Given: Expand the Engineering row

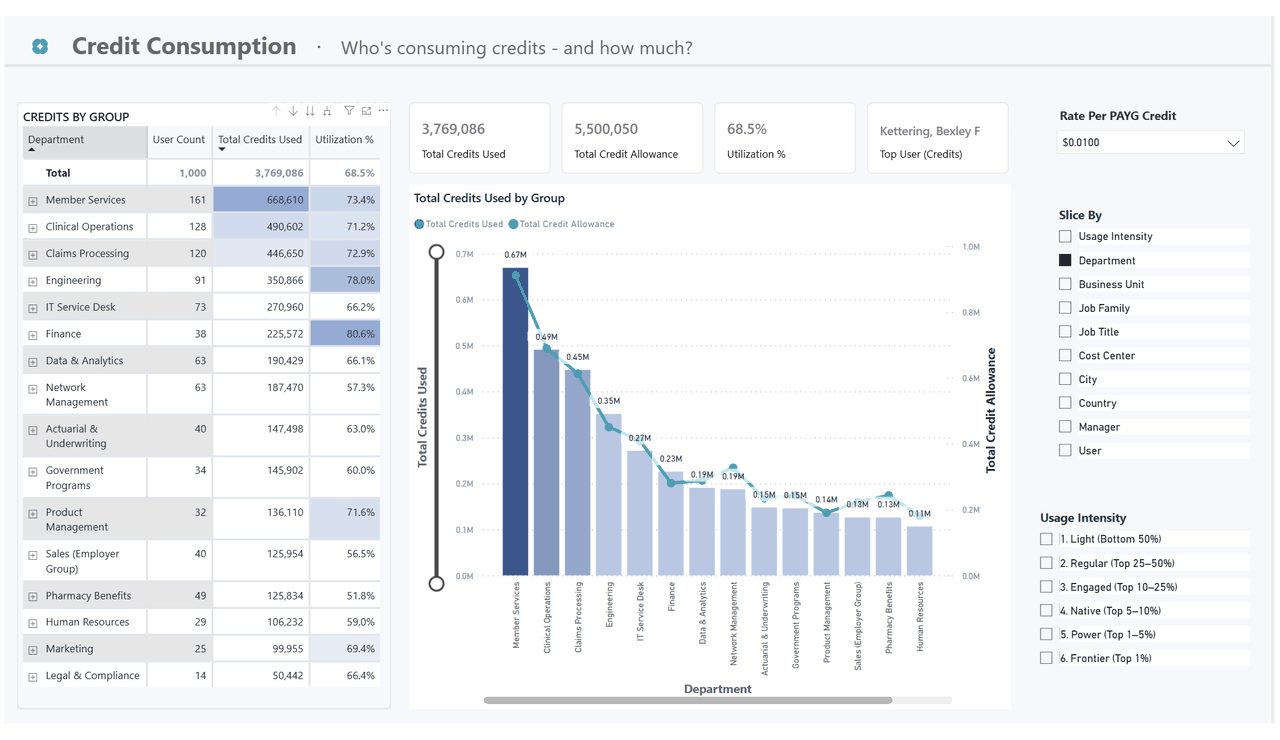Looking at the screenshot, I should 33,282.
